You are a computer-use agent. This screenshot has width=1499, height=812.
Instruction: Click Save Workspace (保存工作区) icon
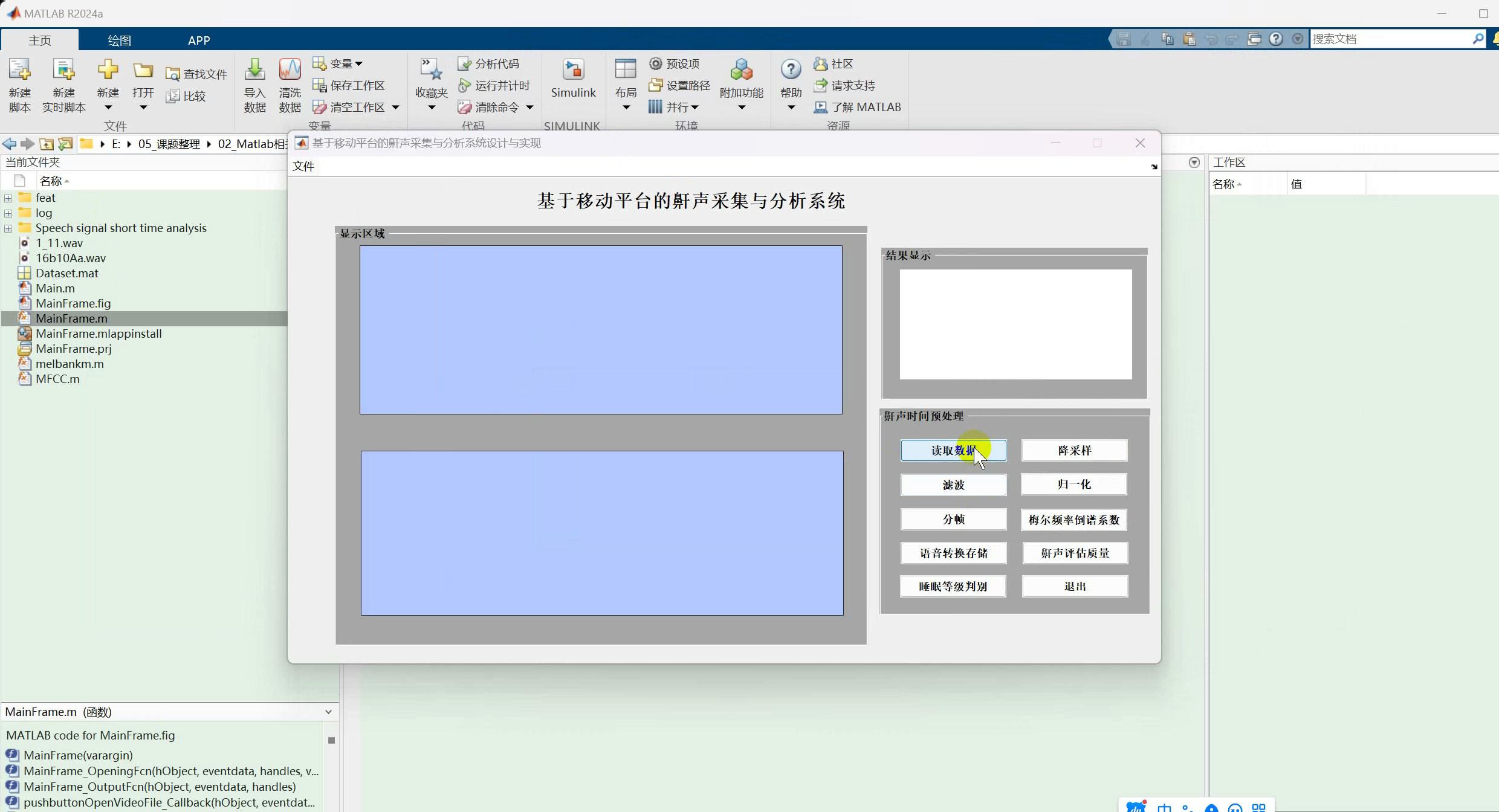(319, 85)
